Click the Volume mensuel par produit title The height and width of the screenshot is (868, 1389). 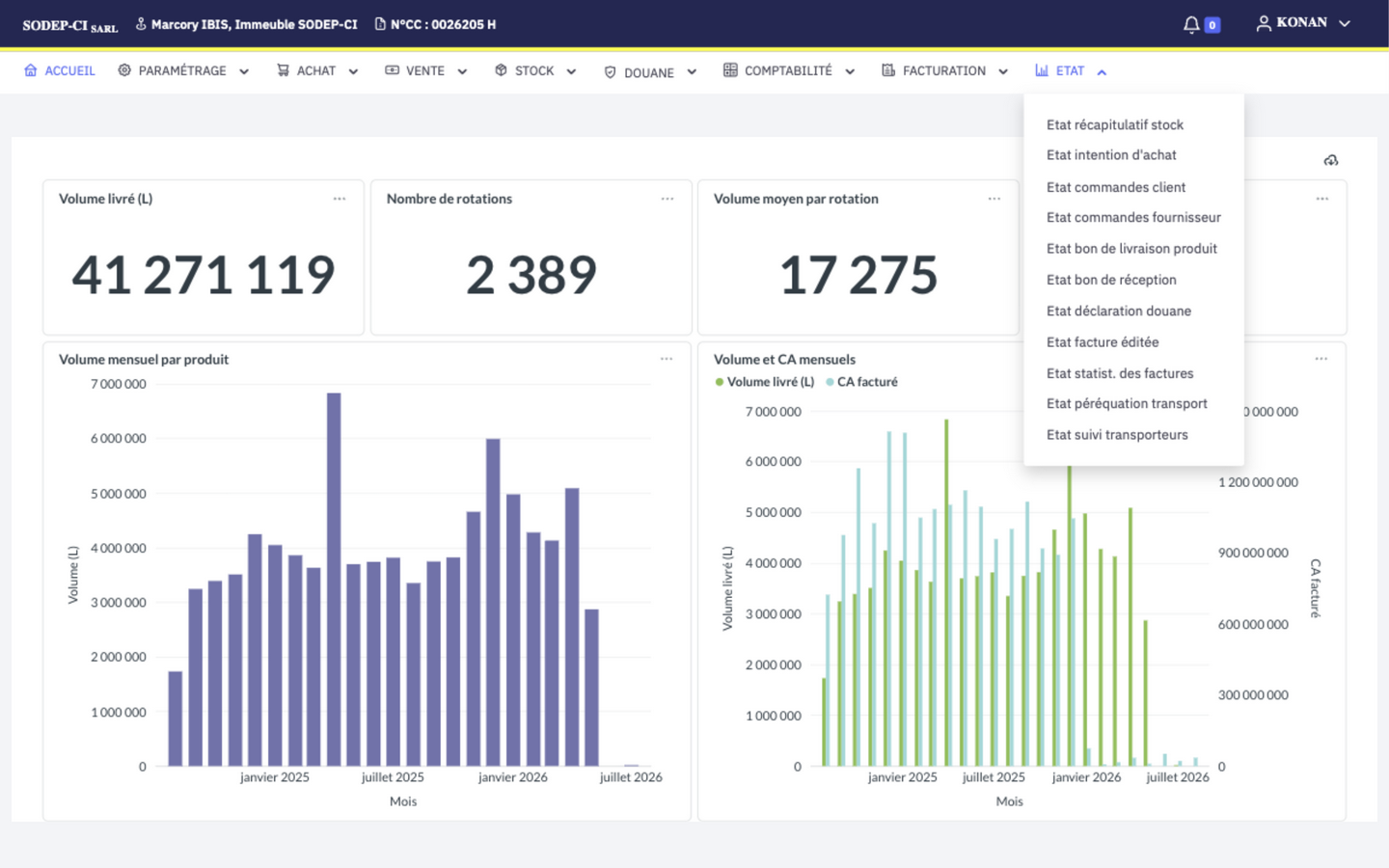[x=144, y=360]
